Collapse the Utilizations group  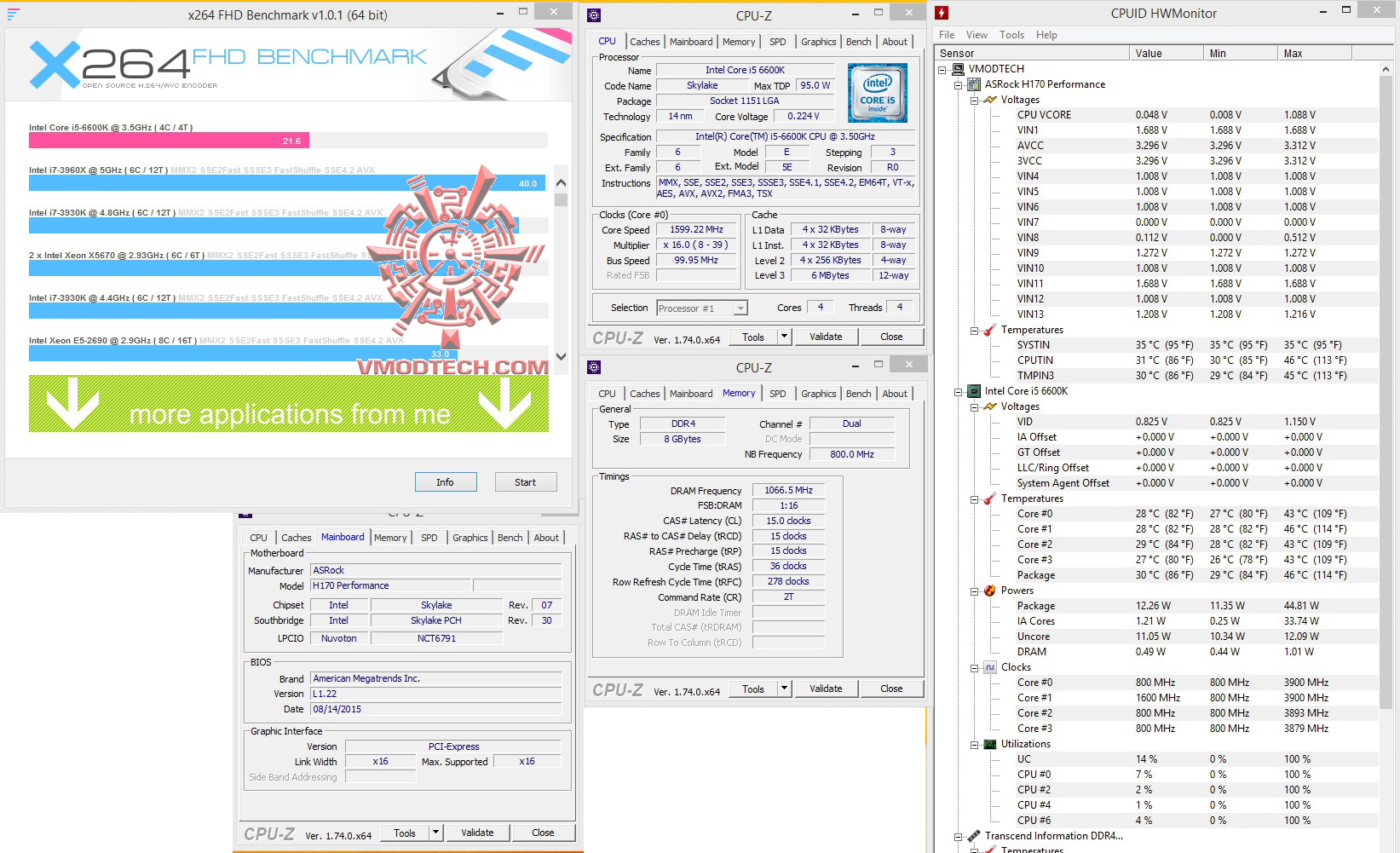pyautogui.click(x=975, y=745)
